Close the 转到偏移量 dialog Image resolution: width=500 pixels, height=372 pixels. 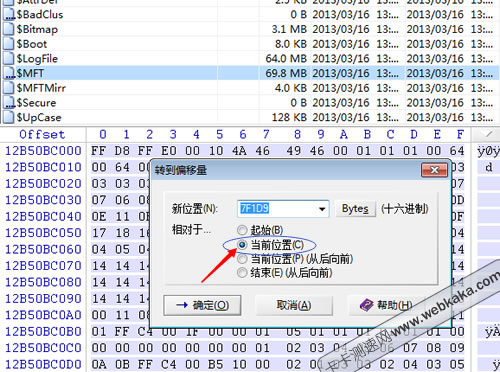(434, 170)
